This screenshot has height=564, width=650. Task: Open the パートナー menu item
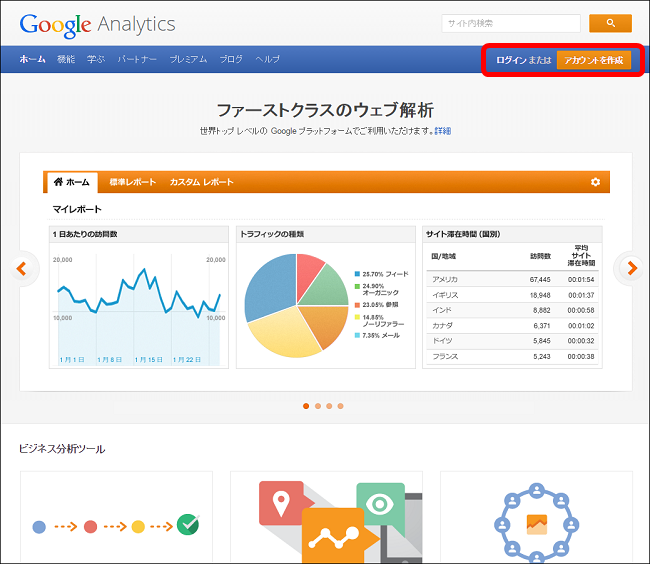pyautogui.click(x=137, y=59)
